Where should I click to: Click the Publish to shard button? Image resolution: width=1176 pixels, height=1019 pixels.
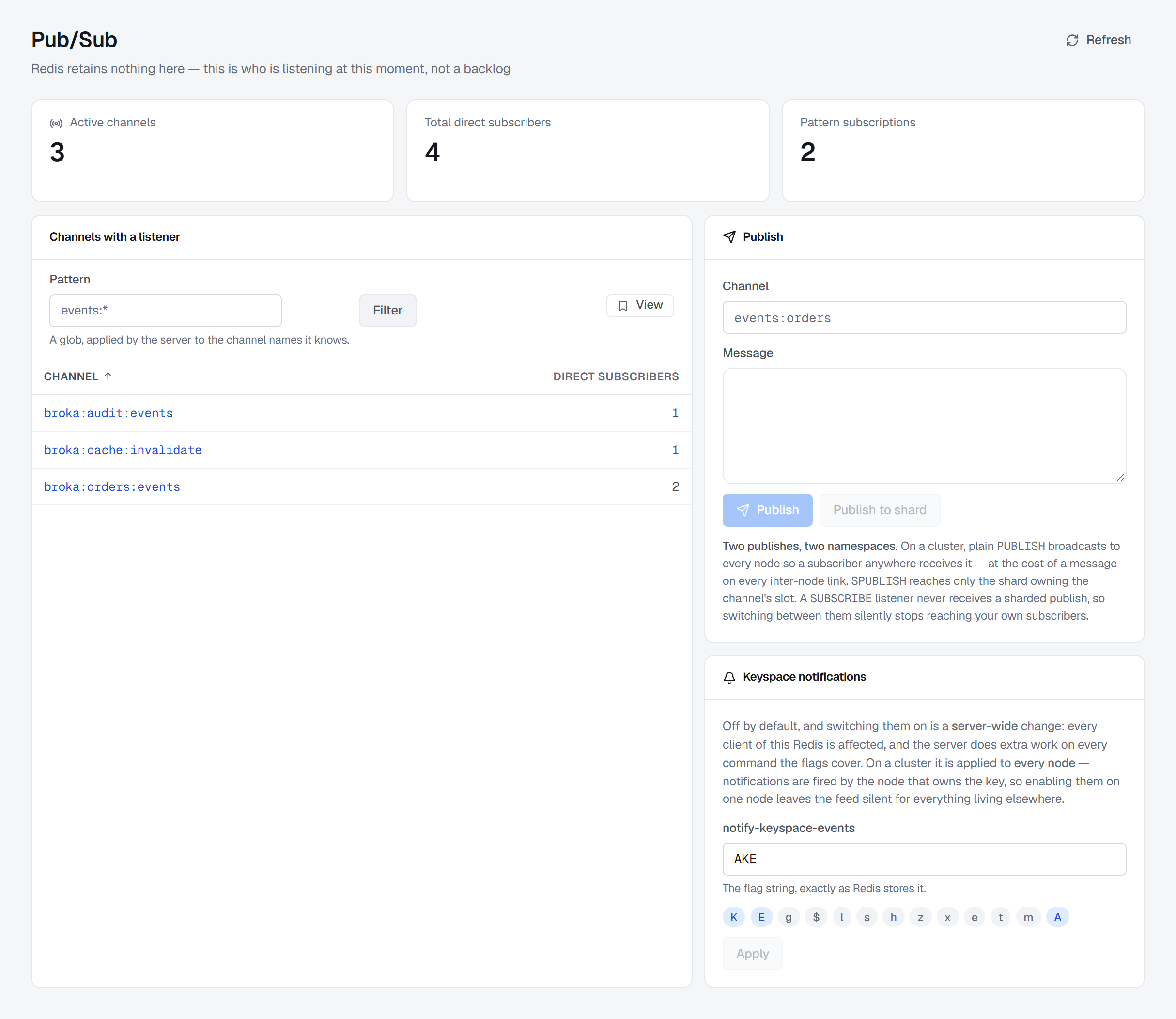879,510
